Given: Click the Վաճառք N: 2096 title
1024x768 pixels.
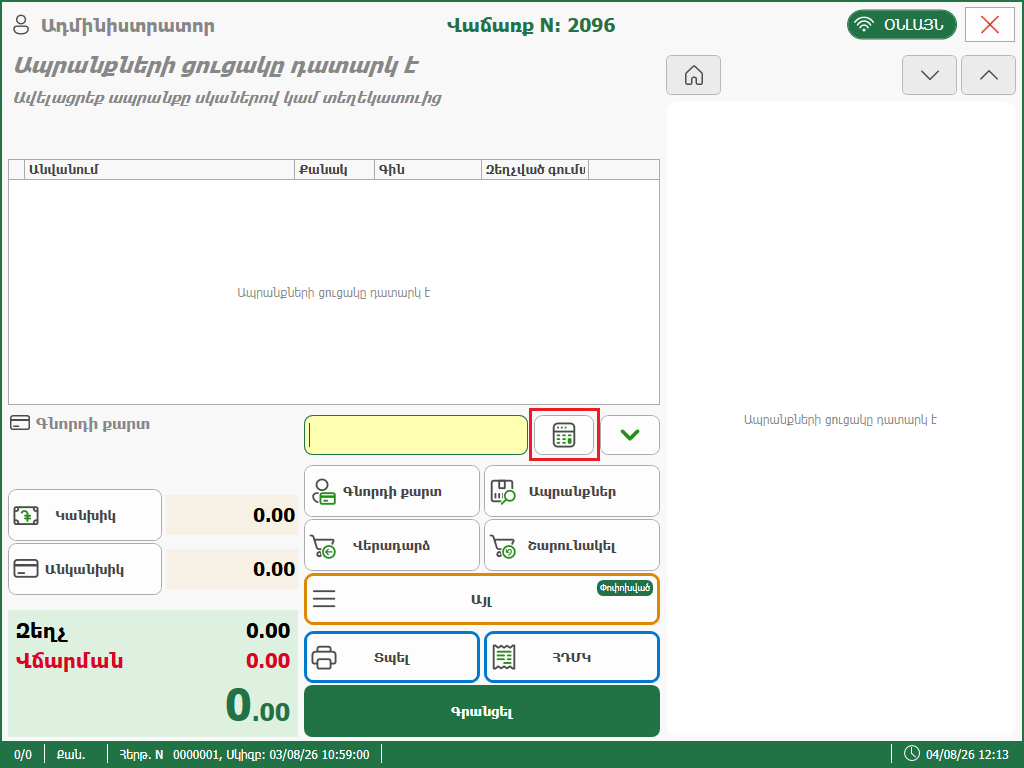Looking at the screenshot, I should pos(531,25).
